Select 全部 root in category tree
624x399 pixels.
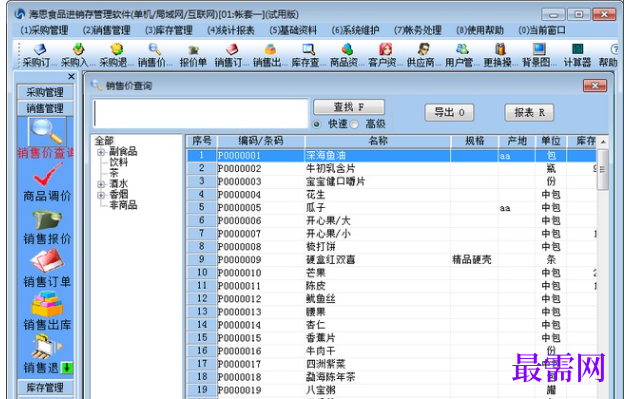click(x=104, y=141)
